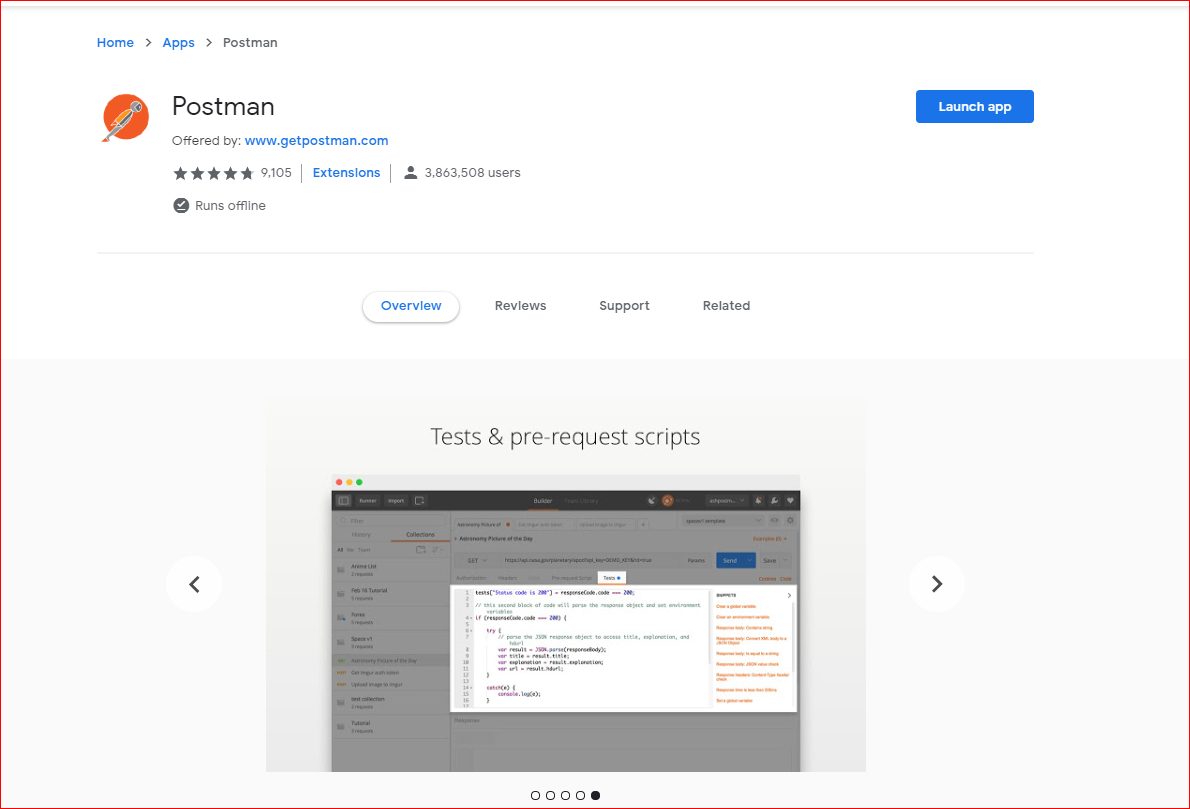Select the Overview tab
The height and width of the screenshot is (809, 1190).
pos(411,306)
